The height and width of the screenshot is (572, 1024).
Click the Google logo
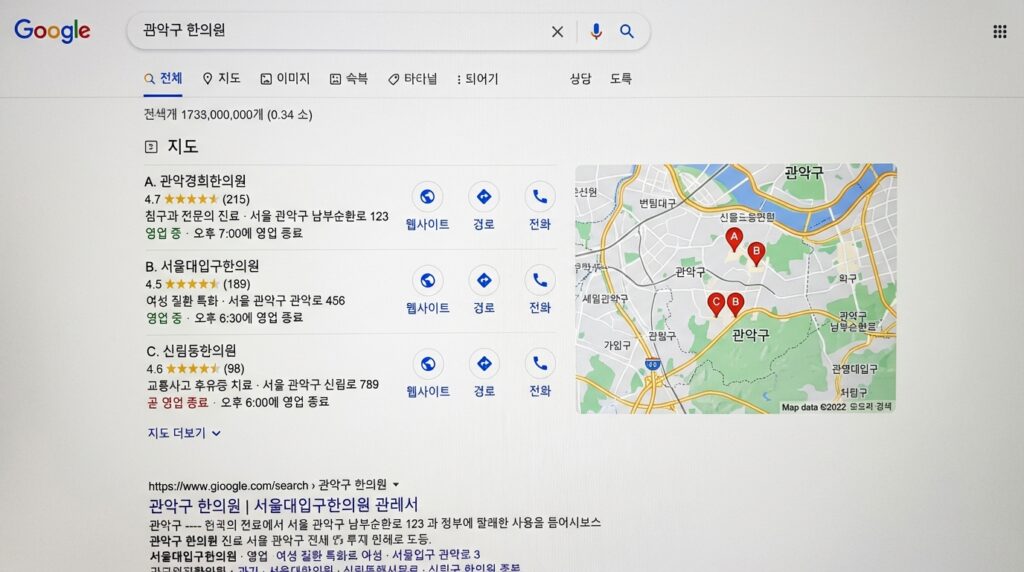(x=52, y=31)
